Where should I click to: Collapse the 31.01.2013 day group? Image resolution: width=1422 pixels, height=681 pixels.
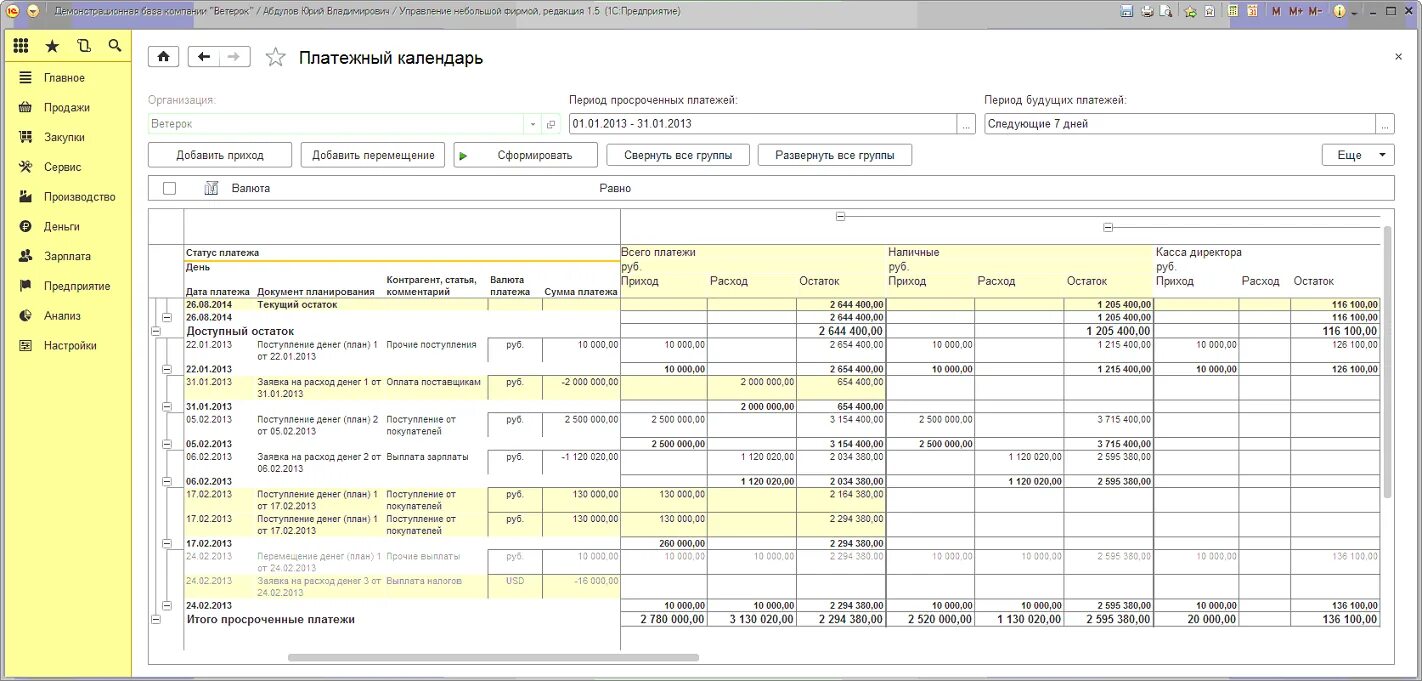pos(166,406)
